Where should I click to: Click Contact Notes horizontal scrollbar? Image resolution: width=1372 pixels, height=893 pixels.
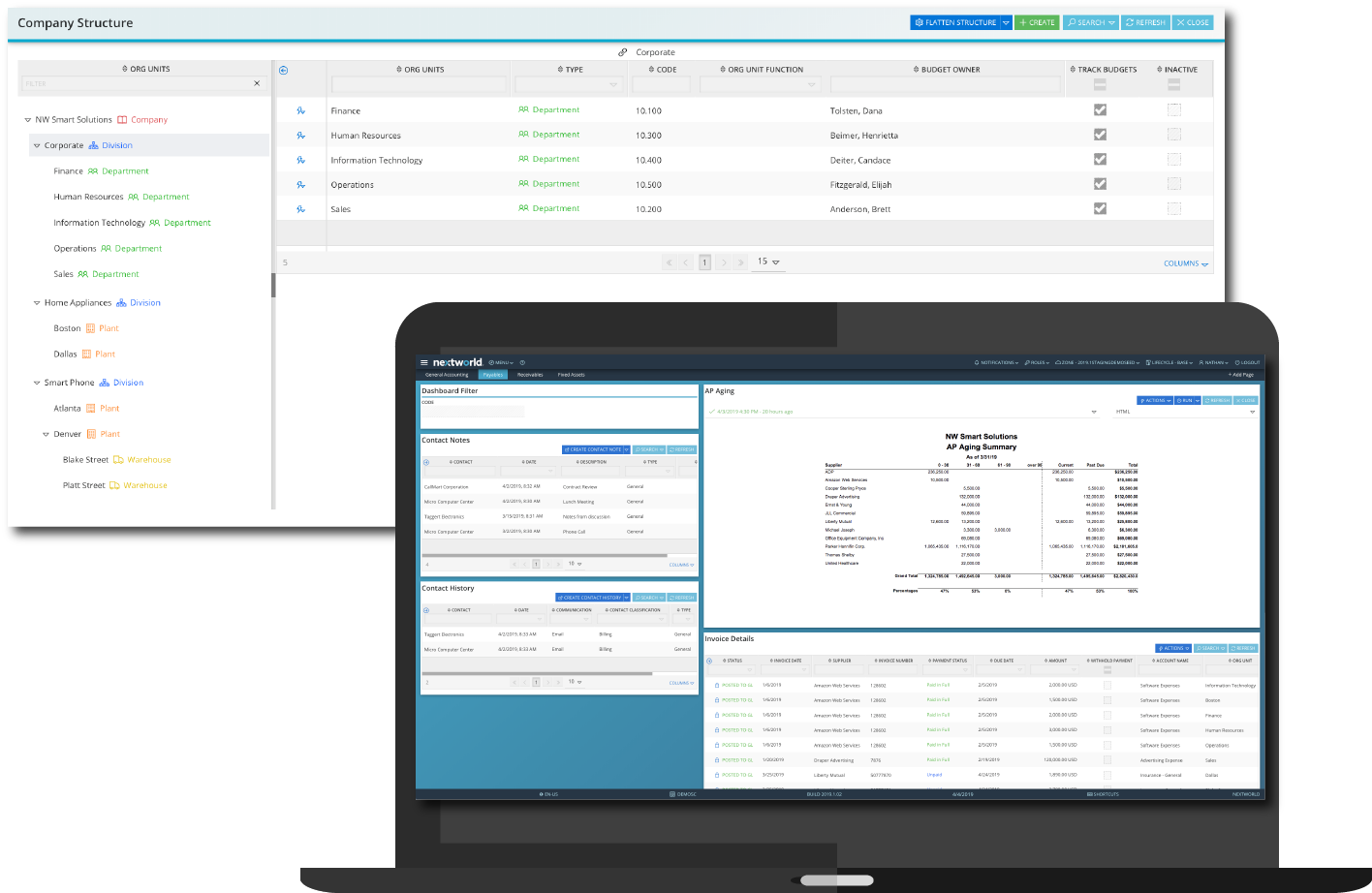544,555
